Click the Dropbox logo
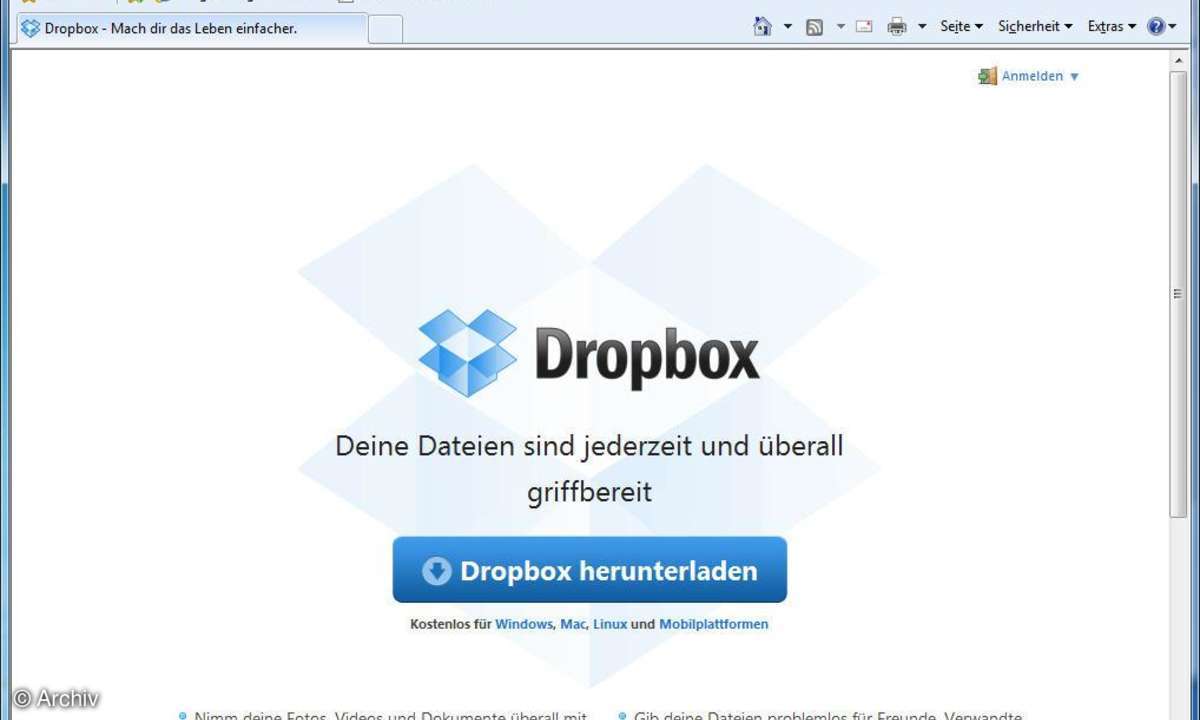 (x=589, y=352)
